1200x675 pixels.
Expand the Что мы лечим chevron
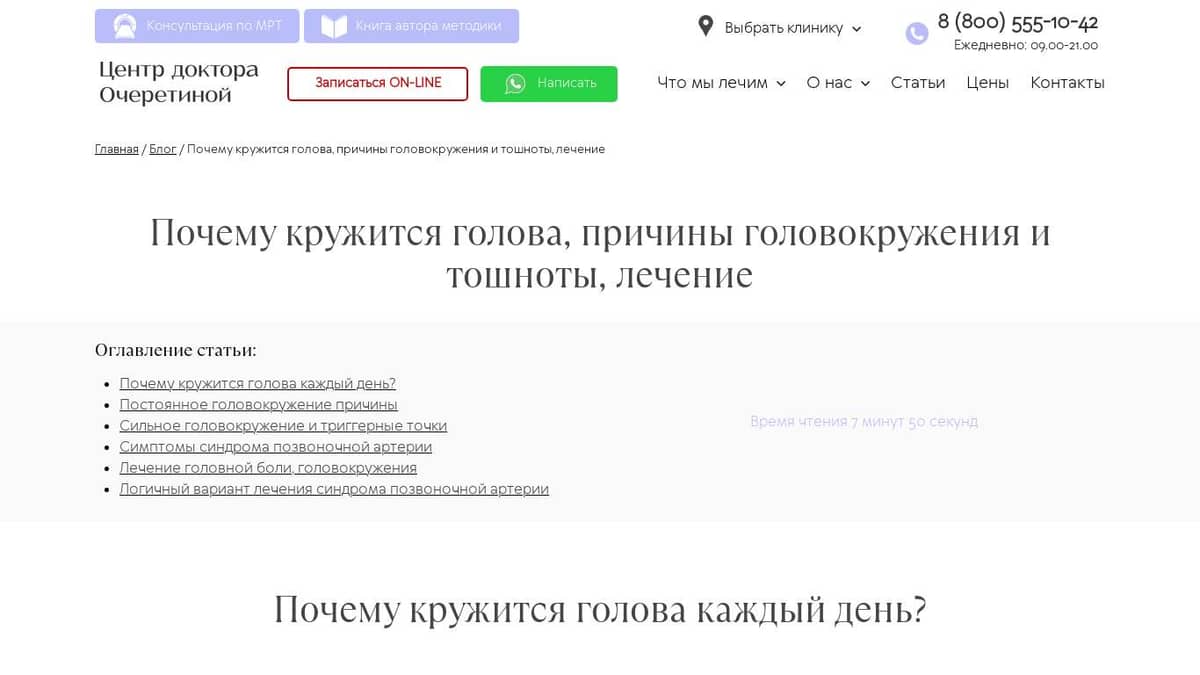781,84
